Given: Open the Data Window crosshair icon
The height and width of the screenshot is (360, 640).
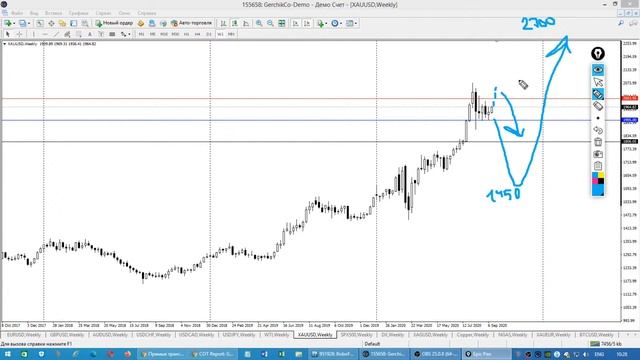Looking at the screenshot, I should (51, 23).
